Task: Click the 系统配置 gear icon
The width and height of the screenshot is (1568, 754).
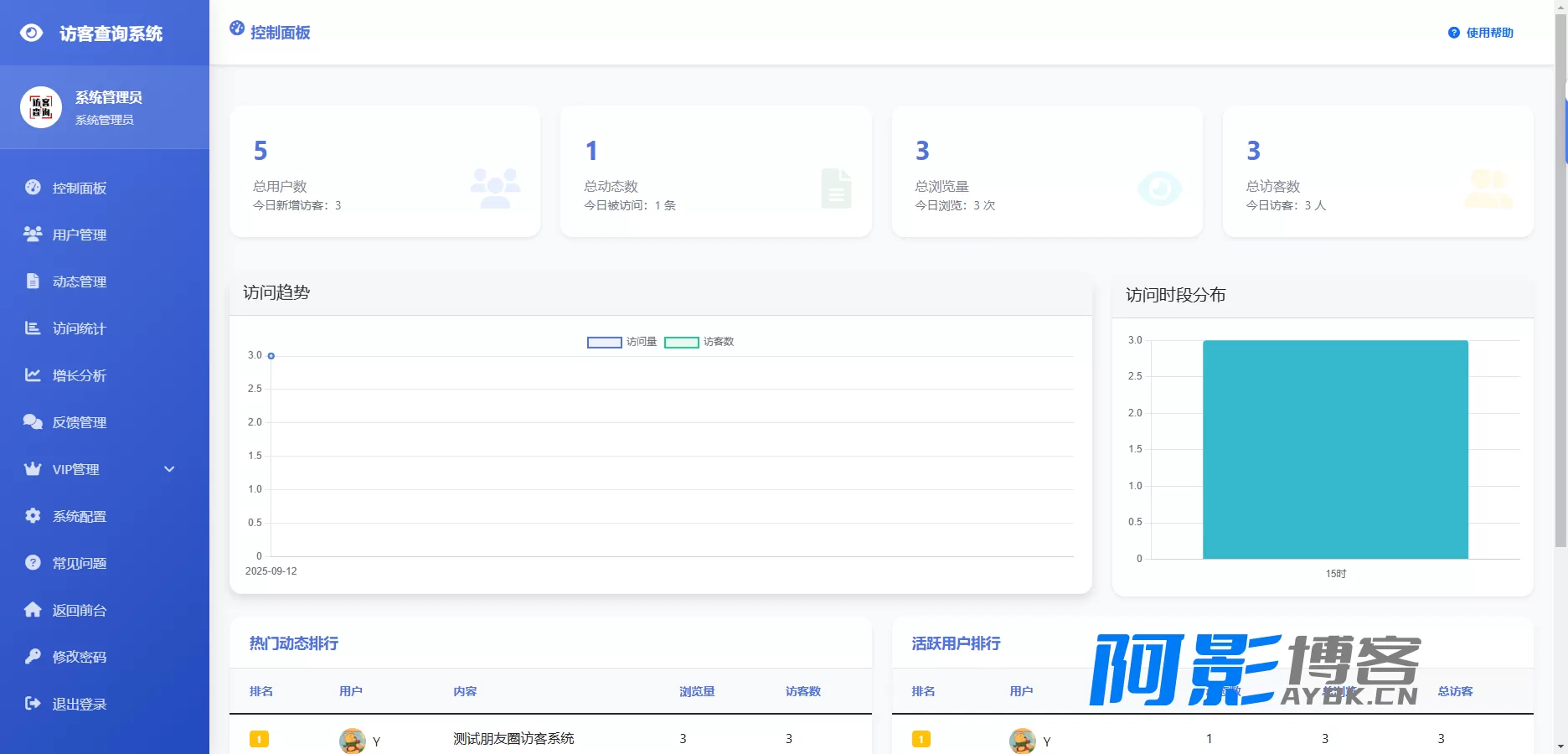Action: (33, 515)
